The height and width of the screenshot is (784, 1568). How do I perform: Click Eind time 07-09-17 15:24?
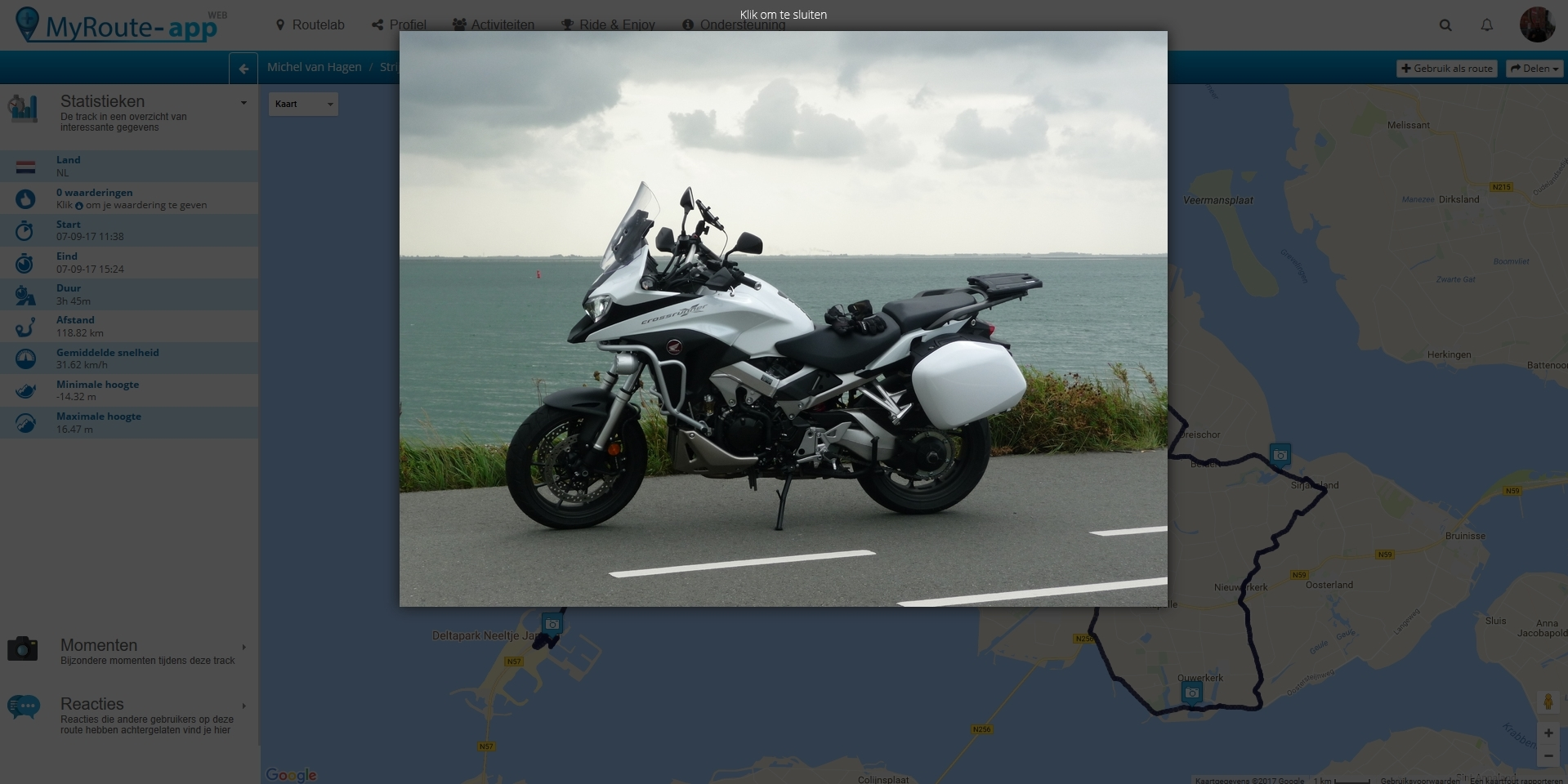(x=90, y=269)
